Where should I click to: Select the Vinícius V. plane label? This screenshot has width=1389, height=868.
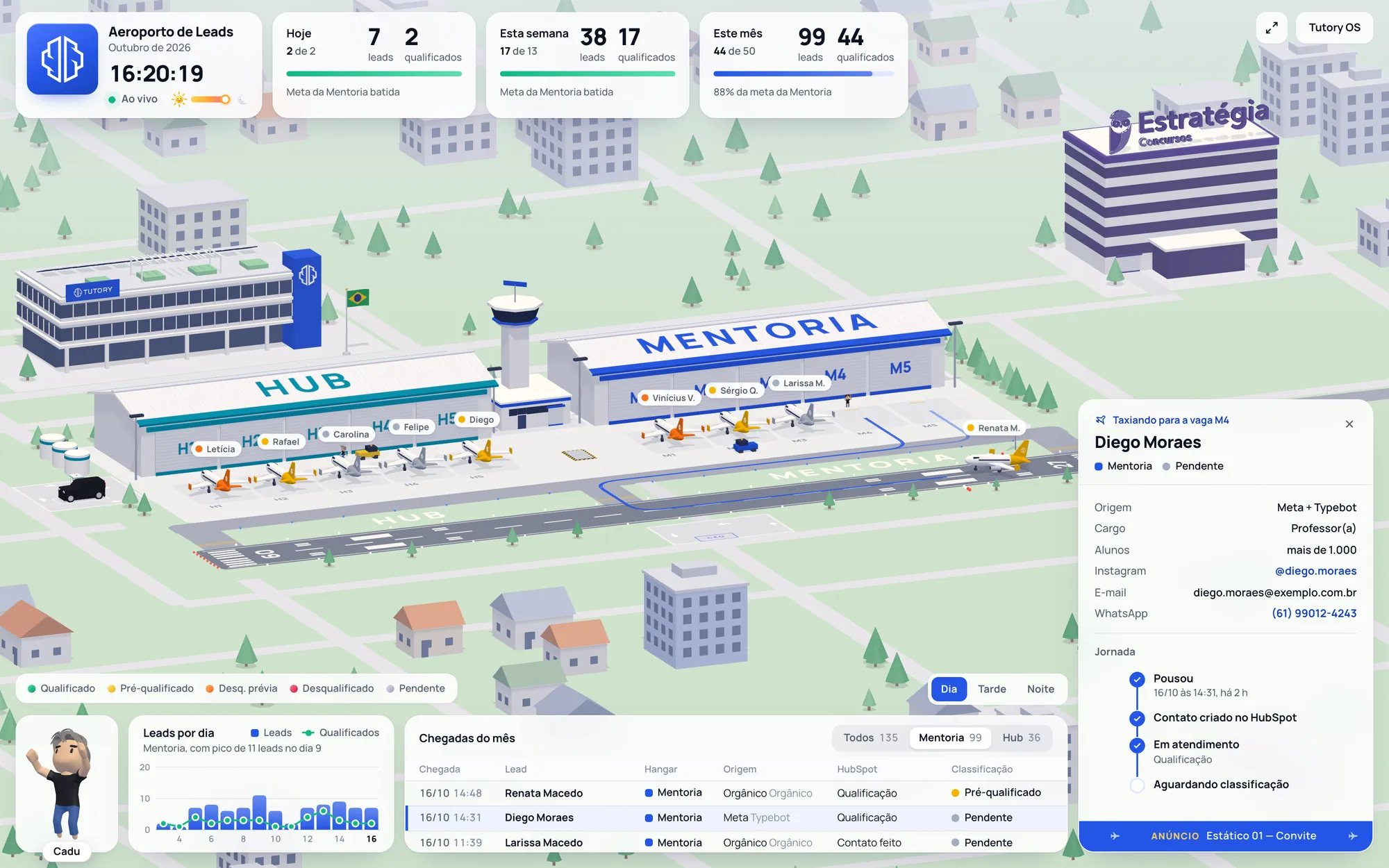[x=667, y=398]
